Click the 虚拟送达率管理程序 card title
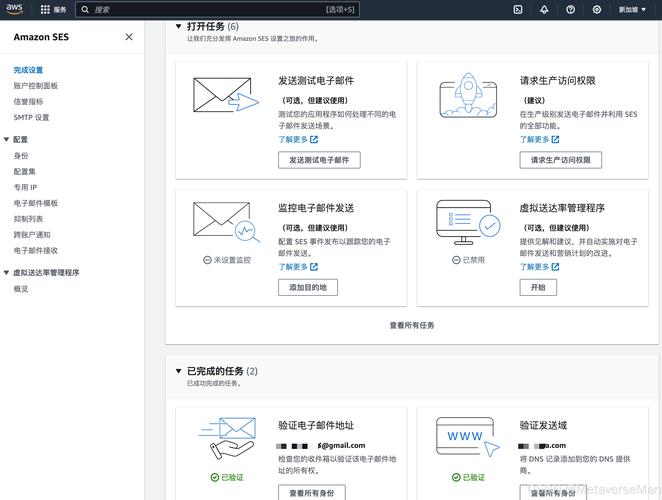The width and height of the screenshot is (662, 500). tap(562, 208)
